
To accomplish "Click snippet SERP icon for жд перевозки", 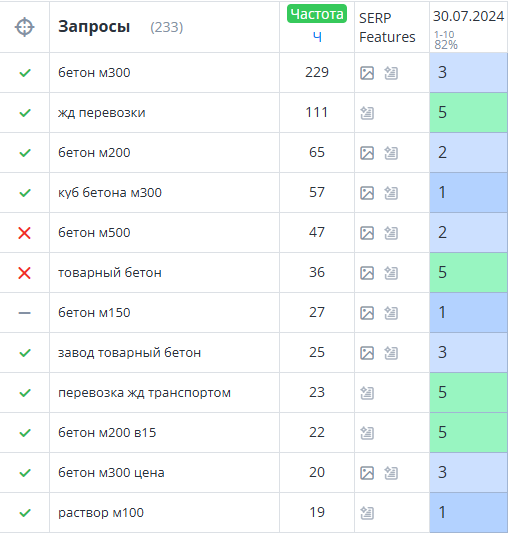I will pyautogui.click(x=367, y=113).
